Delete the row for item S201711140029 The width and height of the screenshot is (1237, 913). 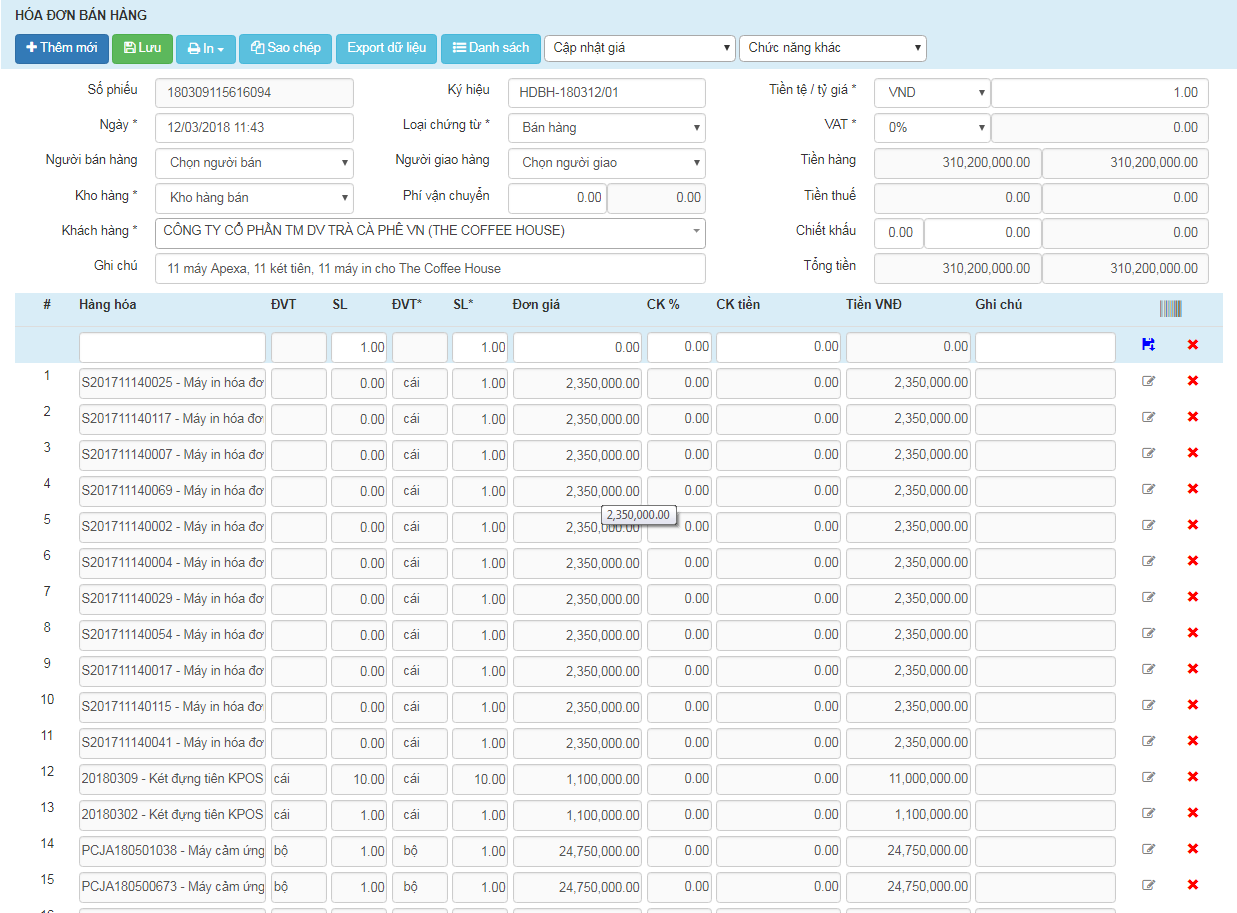[1192, 597]
